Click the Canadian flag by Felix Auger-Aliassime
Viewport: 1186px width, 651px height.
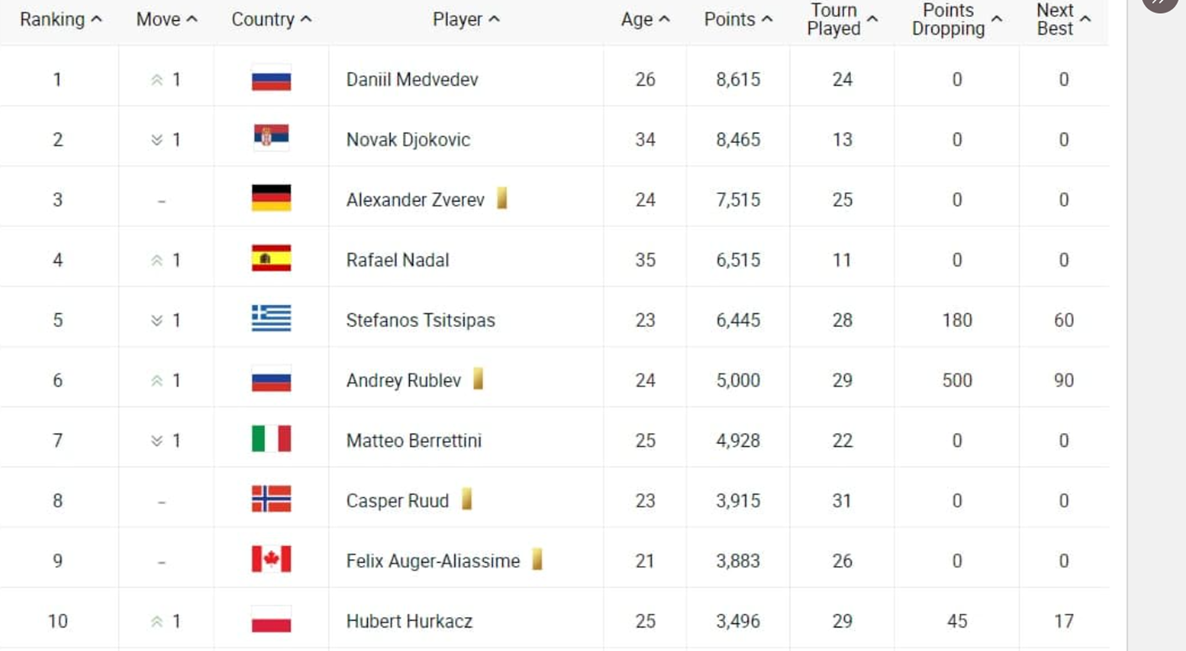271,560
